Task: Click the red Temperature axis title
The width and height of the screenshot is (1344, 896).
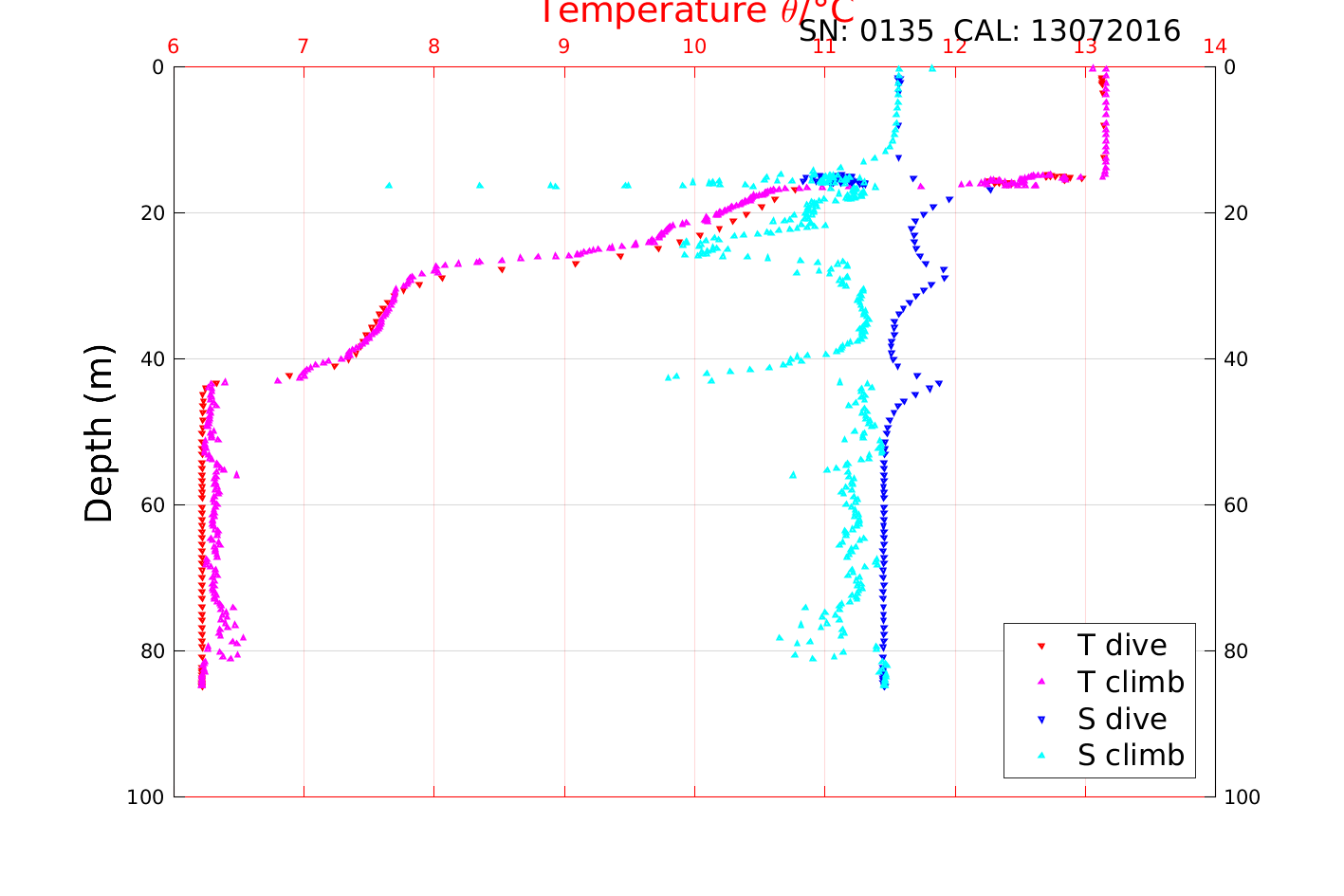Action: pos(697,11)
